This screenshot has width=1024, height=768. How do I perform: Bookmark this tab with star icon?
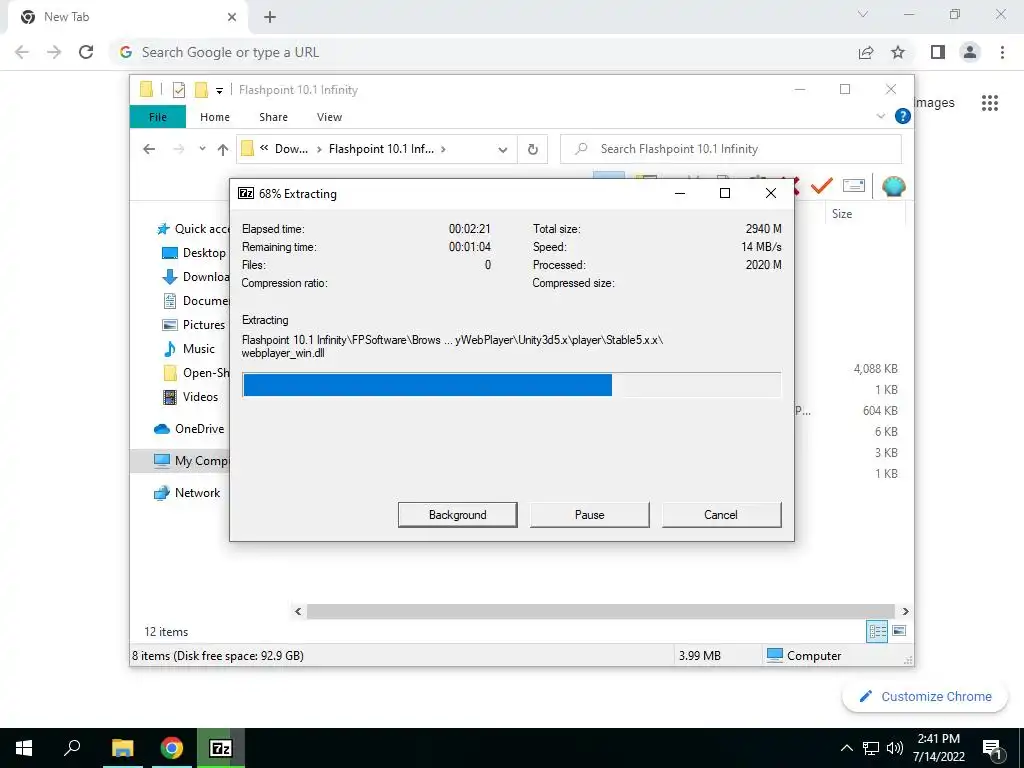point(898,52)
